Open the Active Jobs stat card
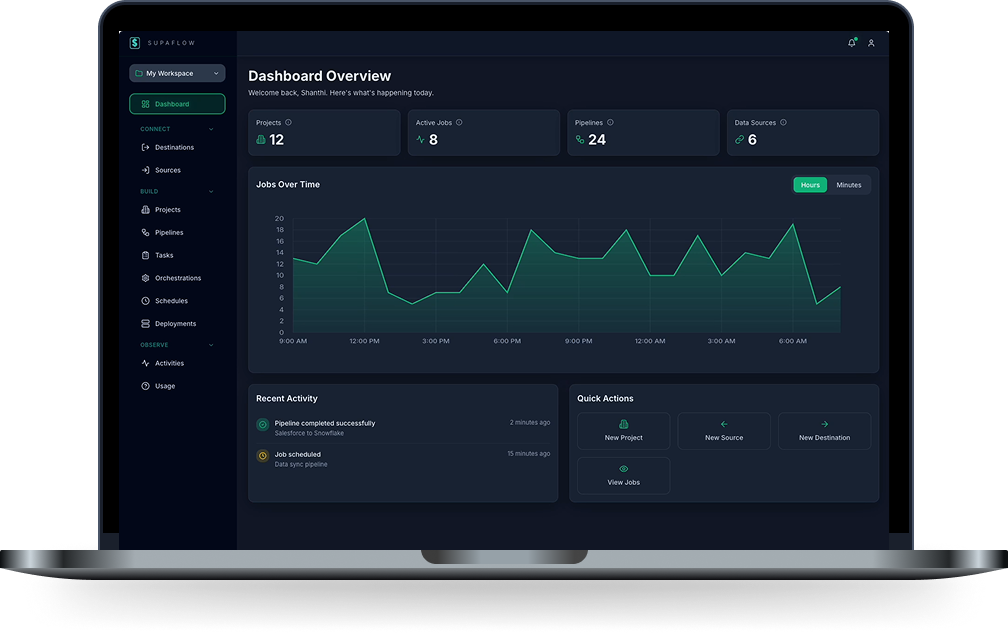The image size is (1008, 635). coord(483,132)
